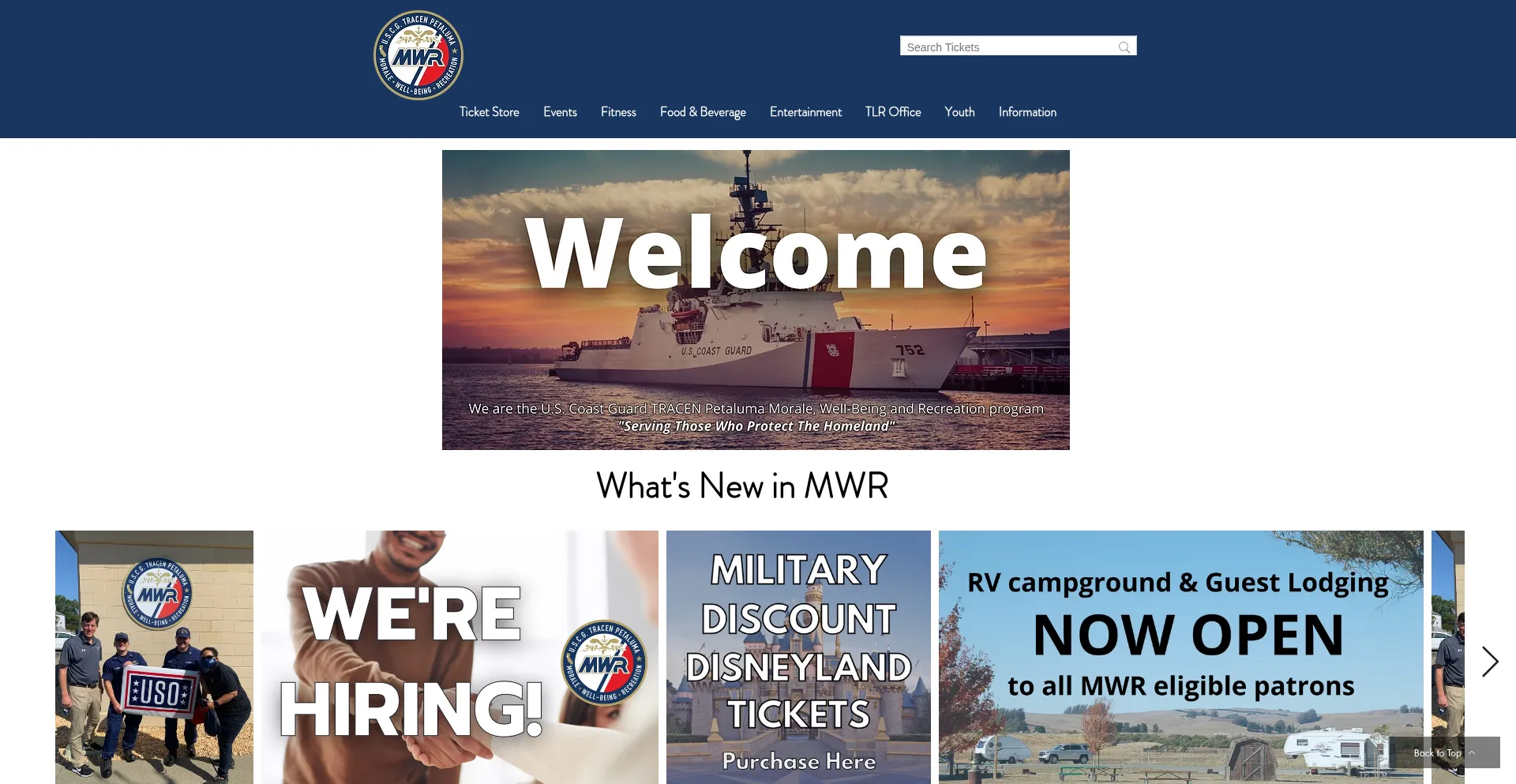Open the Events menu item
1516x784 pixels.
[x=560, y=112]
